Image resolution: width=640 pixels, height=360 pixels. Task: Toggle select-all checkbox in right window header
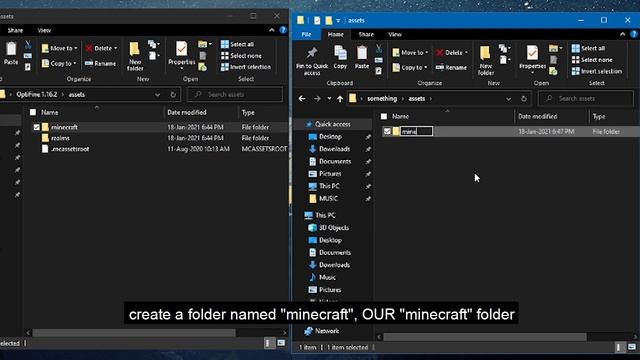(x=384, y=117)
